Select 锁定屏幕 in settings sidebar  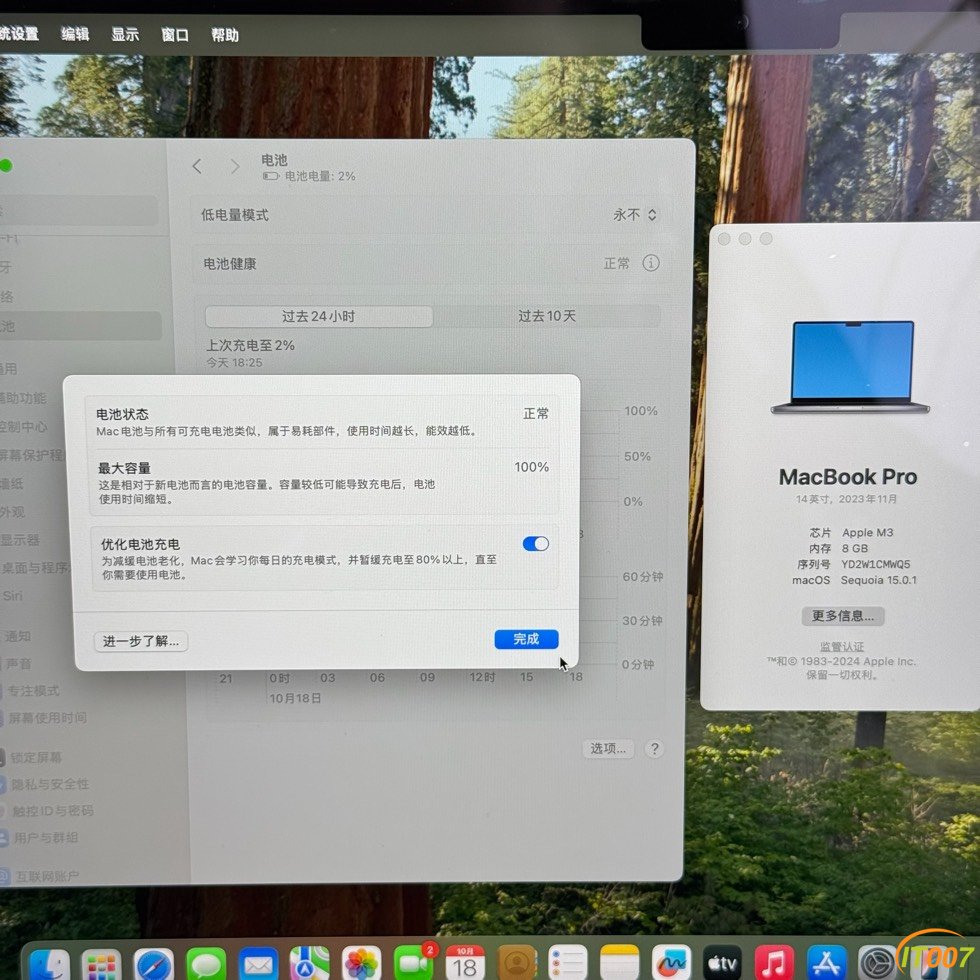[36, 758]
